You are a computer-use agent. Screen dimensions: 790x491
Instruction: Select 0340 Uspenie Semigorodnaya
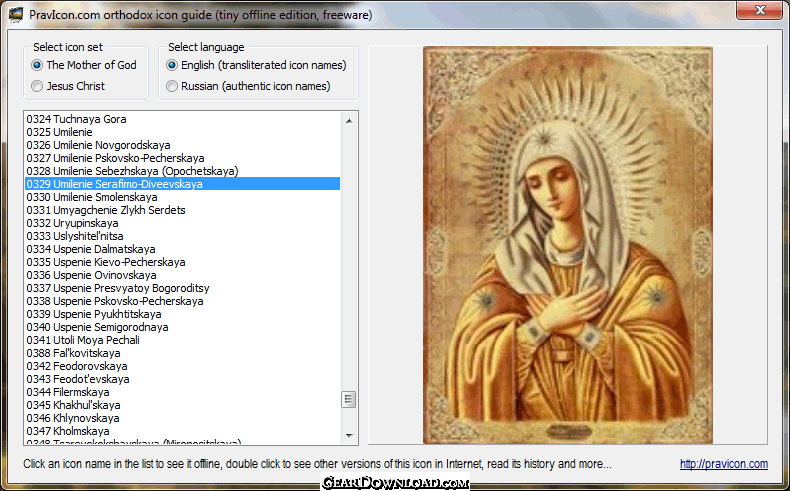(x=183, y=327)
